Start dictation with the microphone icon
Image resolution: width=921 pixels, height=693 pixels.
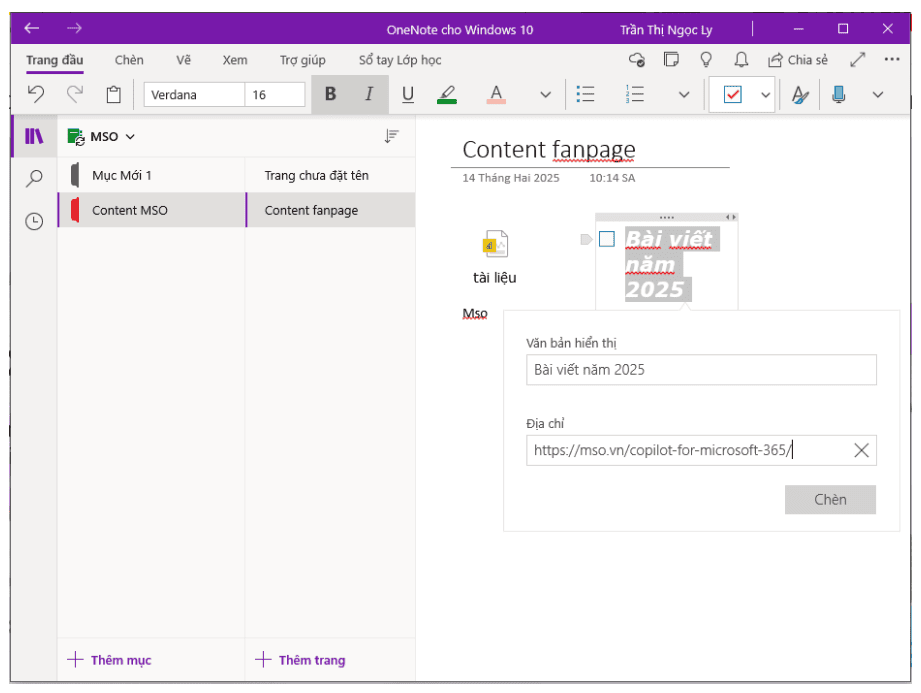pos(839,94)
